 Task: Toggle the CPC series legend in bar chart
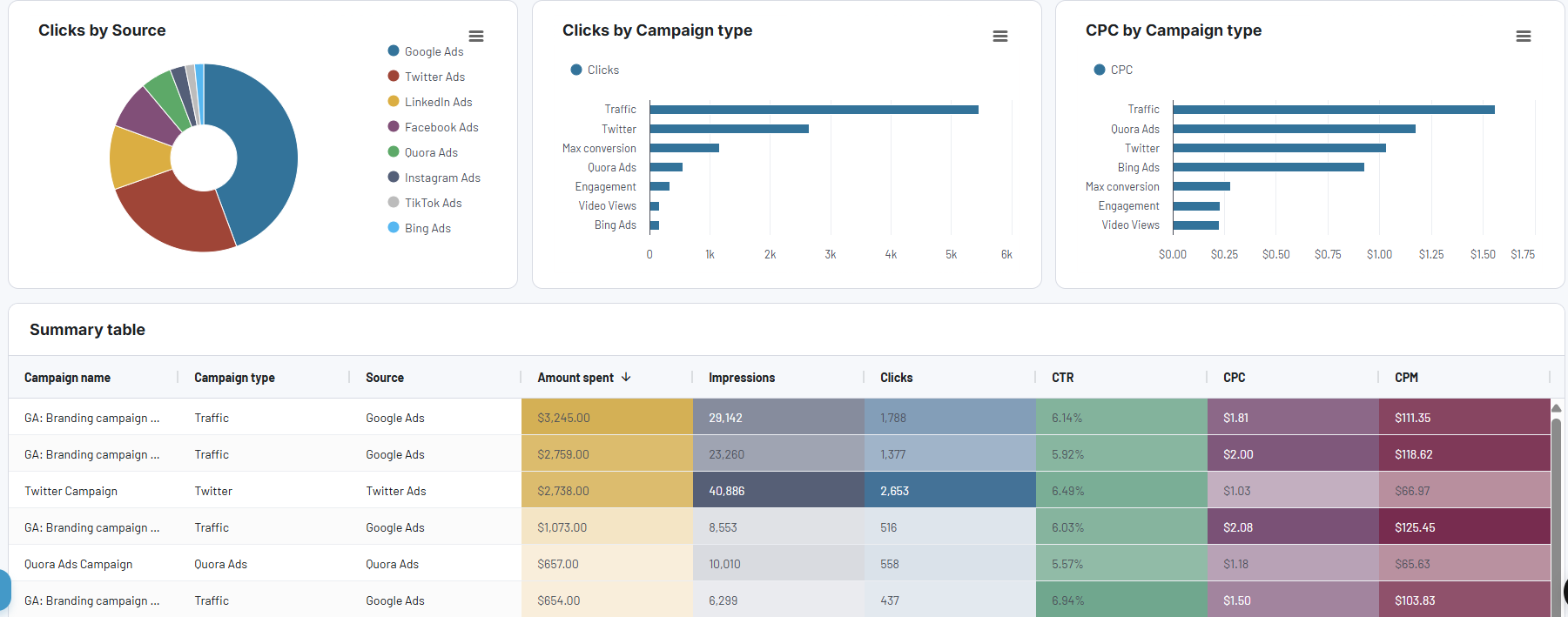point(1114,70)
